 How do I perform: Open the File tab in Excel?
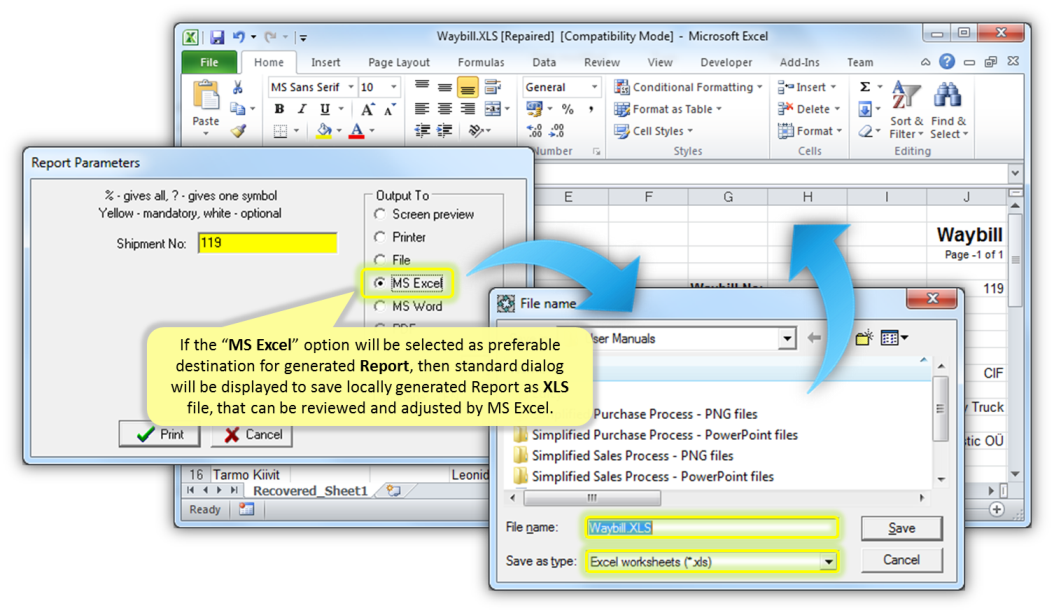(x=209, y=62)
